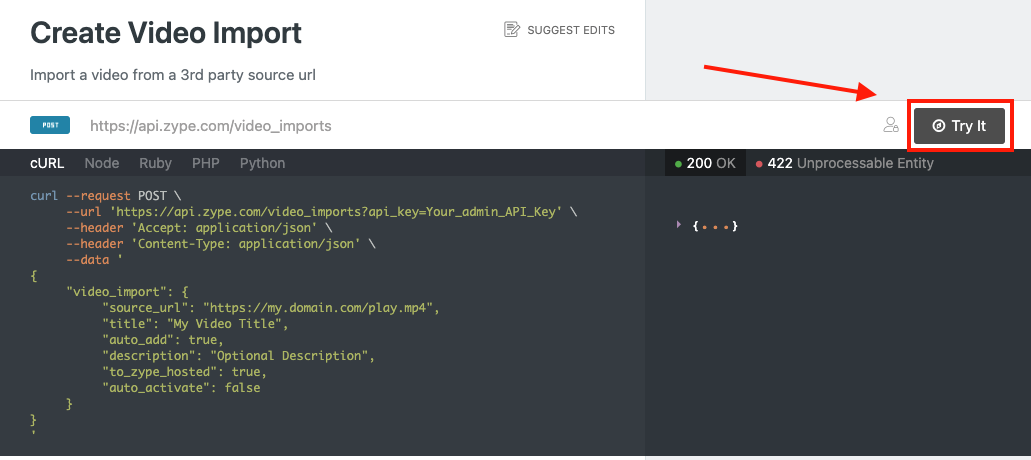Click the "source_url" line in the JSON body

coord(270,308)
